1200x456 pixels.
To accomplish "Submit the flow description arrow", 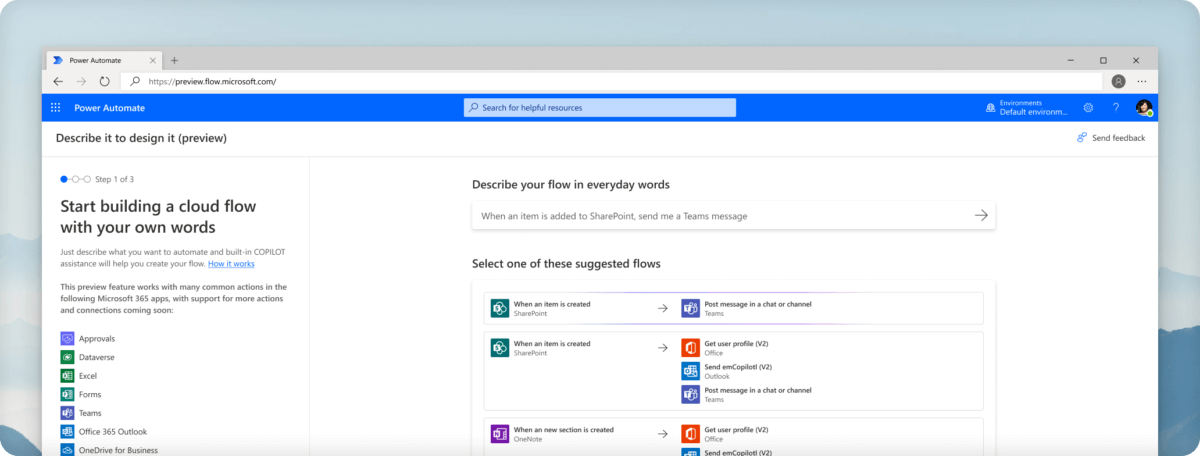I will (x=981, y=215).
